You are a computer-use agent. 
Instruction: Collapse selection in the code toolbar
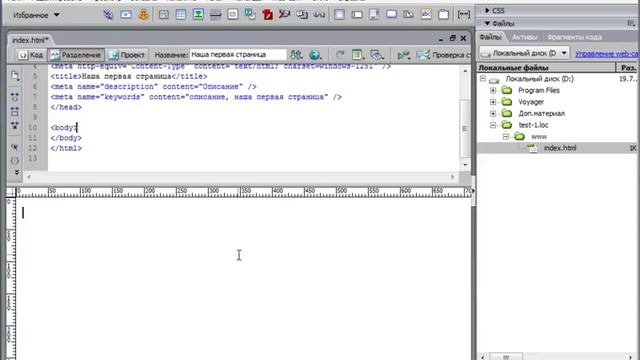[x=15, y=111]
